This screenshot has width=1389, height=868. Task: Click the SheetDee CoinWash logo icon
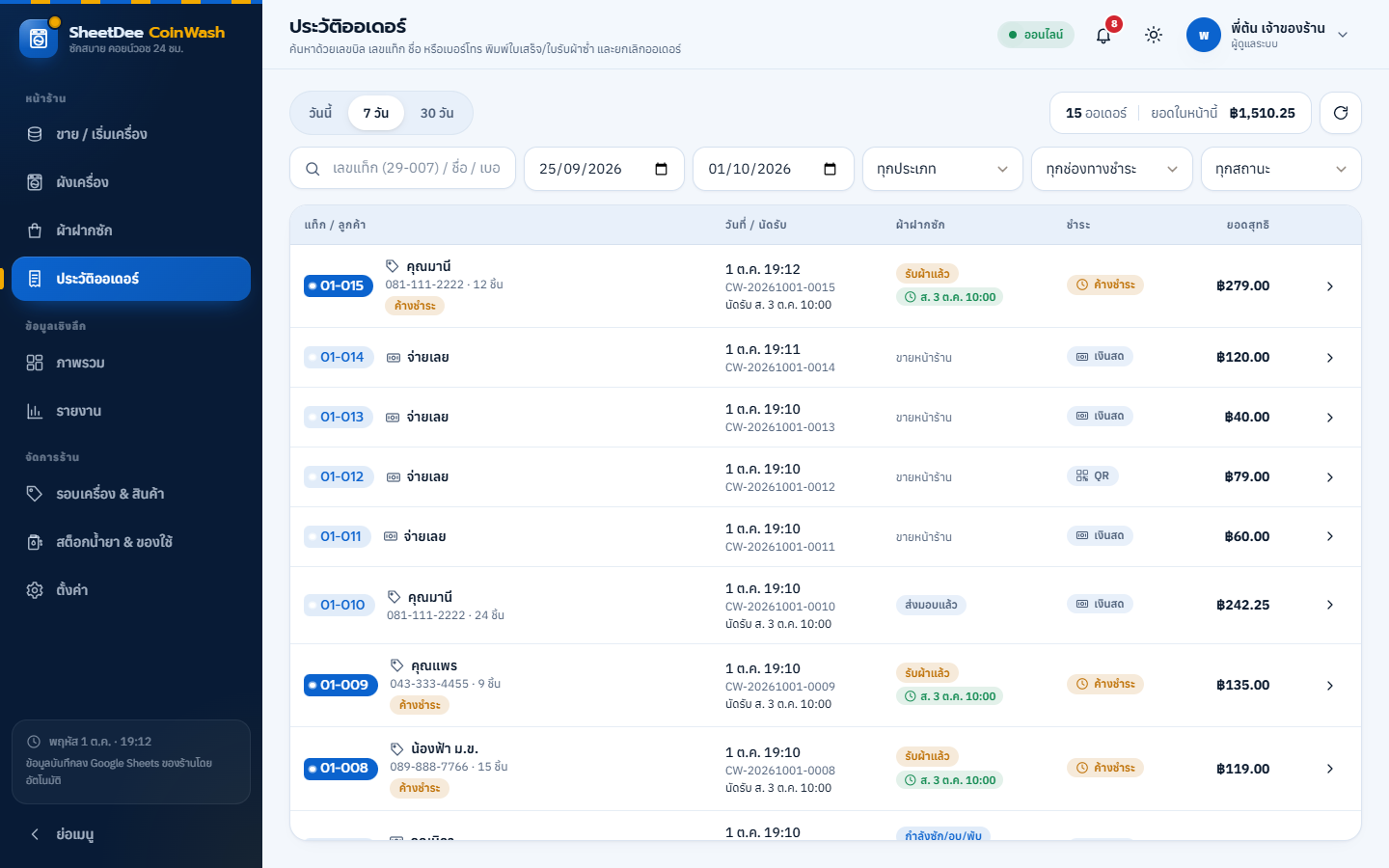pos(39,39)
